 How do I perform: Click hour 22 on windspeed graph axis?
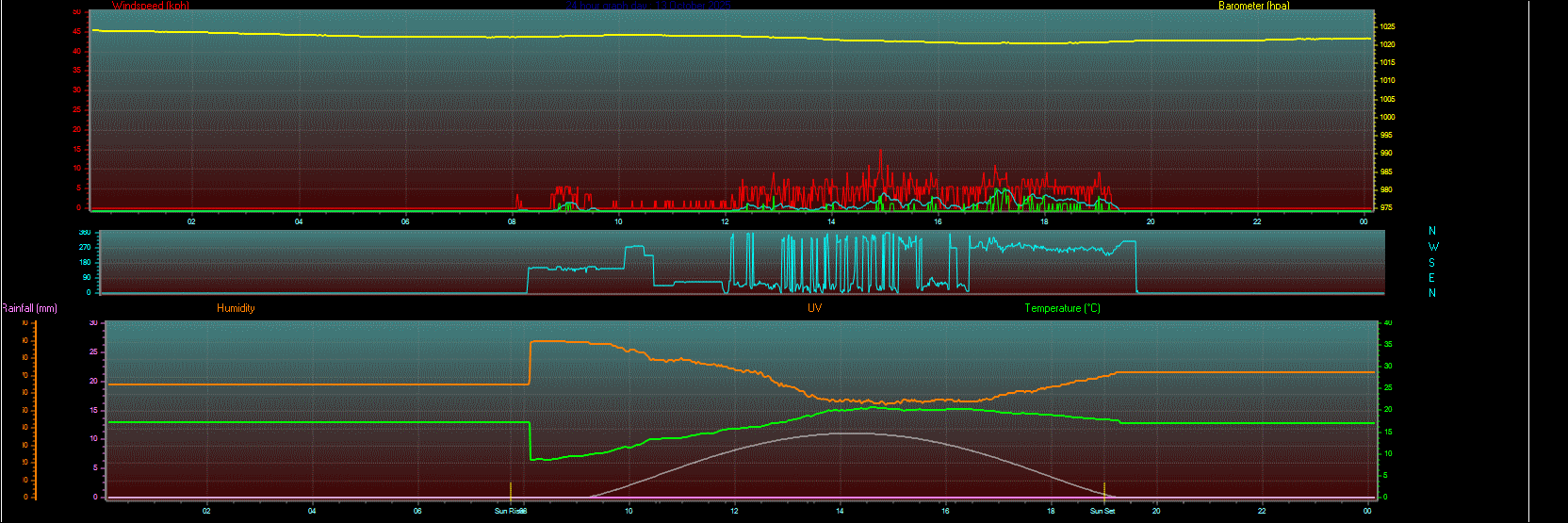click(x=1257, y=221)
